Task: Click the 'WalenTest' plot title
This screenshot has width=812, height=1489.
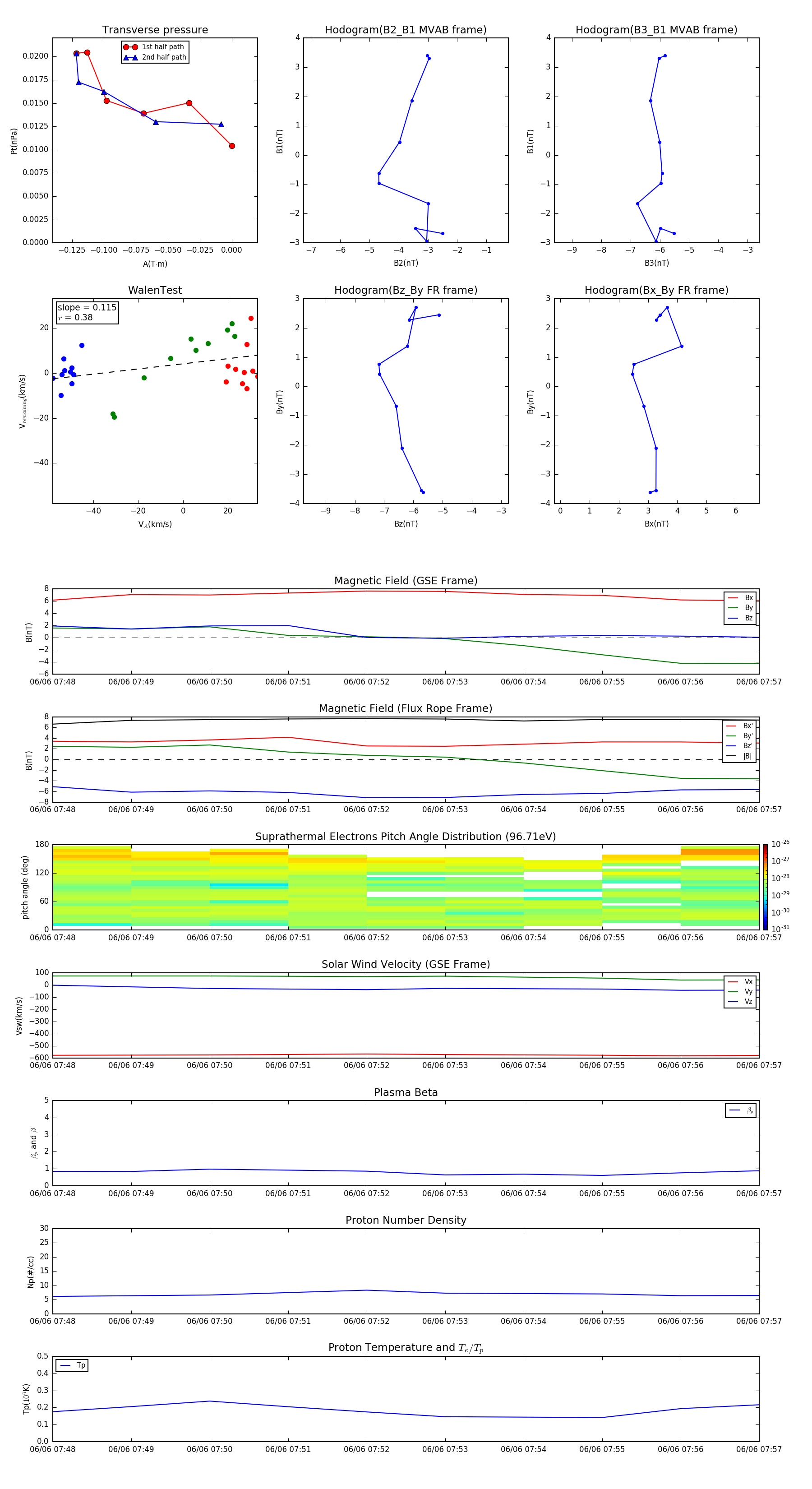Action: (x=155, y=290)
